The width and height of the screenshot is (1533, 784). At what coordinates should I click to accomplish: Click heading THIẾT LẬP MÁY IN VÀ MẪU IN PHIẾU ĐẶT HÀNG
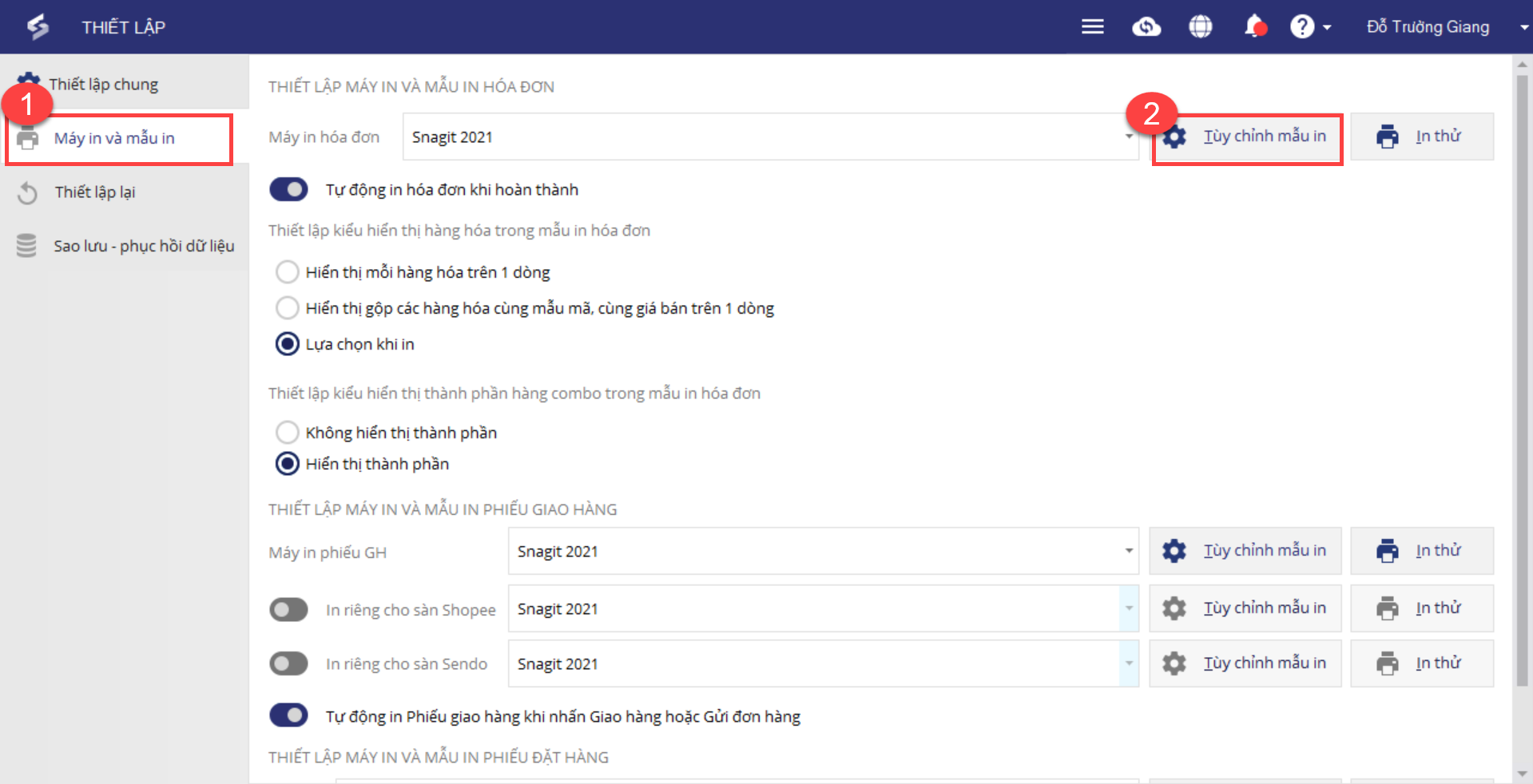click(439, 757)
